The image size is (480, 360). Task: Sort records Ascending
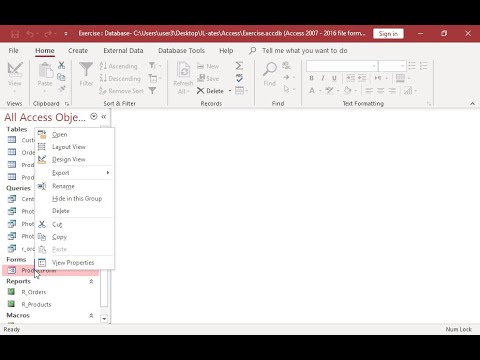(119, 66)
